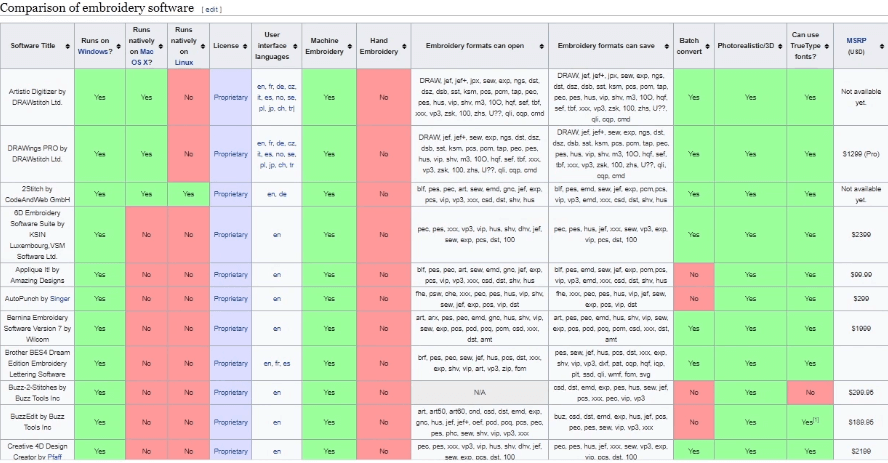Click the '$1299 (Pro)' price cell
Image resolution: width=888 pixels, height=463 pixels.
[x=861, y=154]
